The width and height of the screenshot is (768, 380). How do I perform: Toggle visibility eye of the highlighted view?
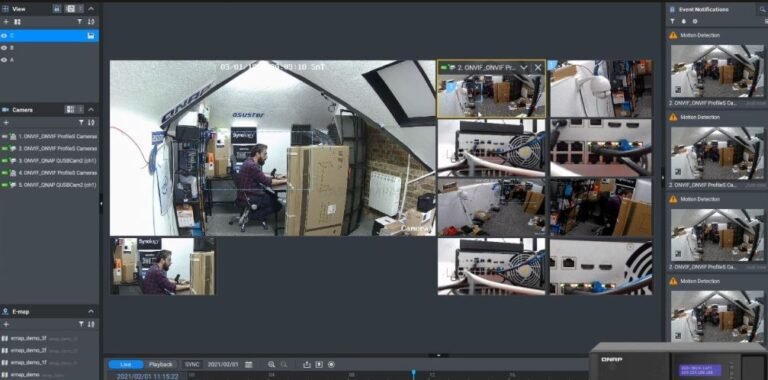click(x=4, y=36)
